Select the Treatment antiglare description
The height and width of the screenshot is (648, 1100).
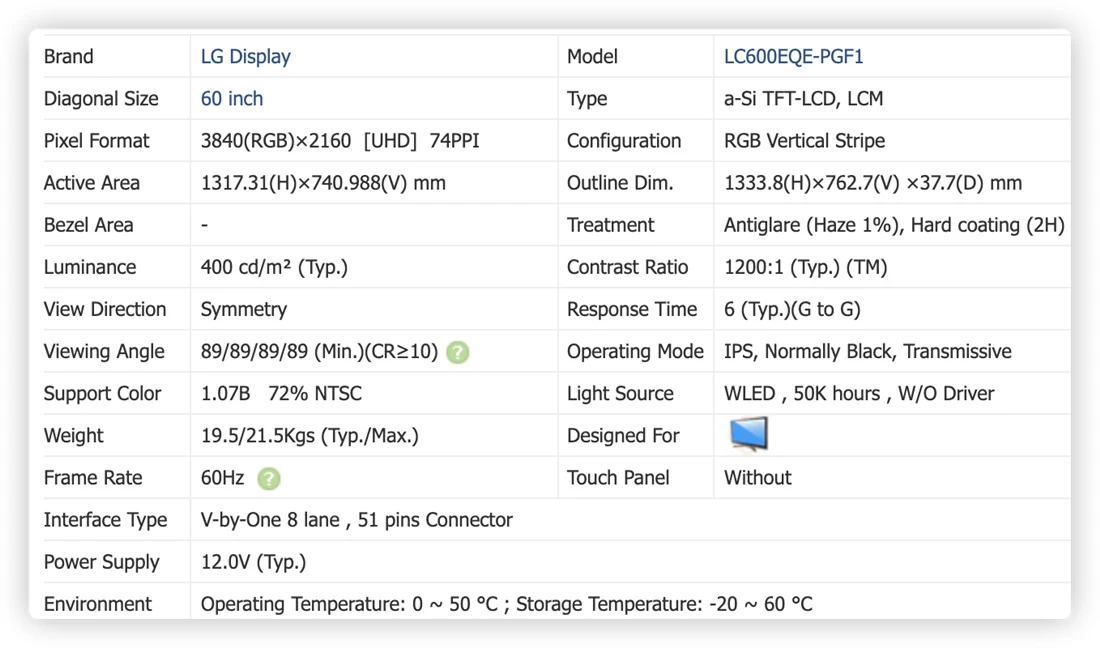pyautogui.click(x=894, y=224)
